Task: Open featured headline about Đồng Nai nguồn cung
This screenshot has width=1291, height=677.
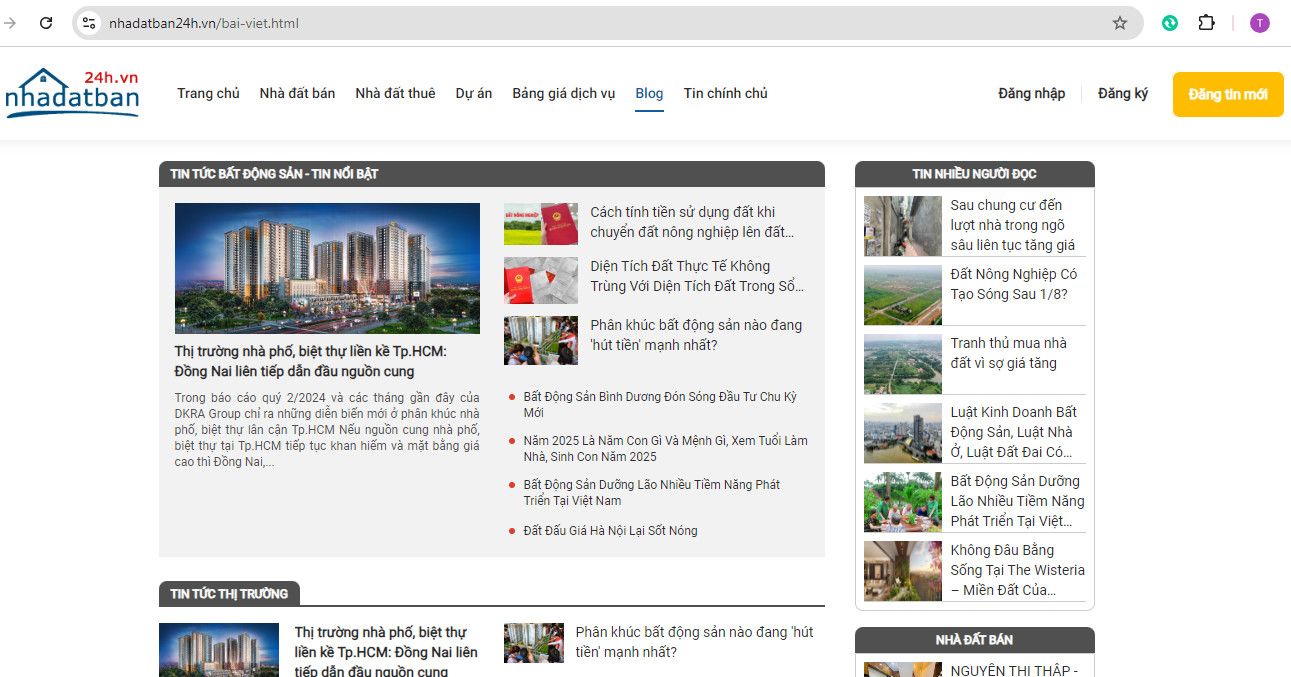Action: (x=311, y=361)
